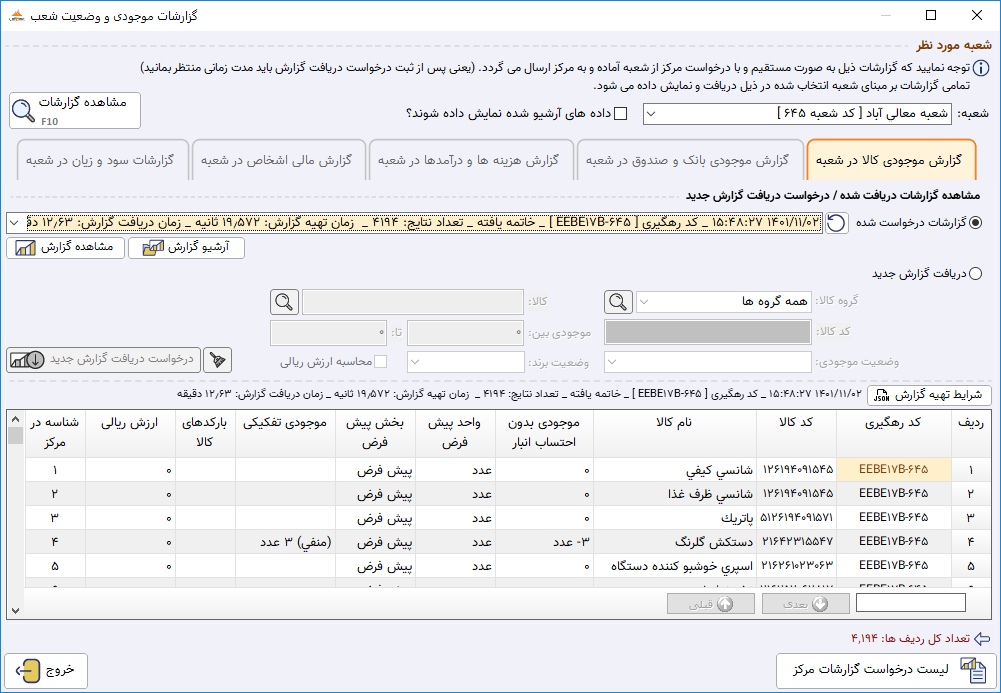
Task: Click the magnifier icon beside product group
Action: tap(618, 301)
